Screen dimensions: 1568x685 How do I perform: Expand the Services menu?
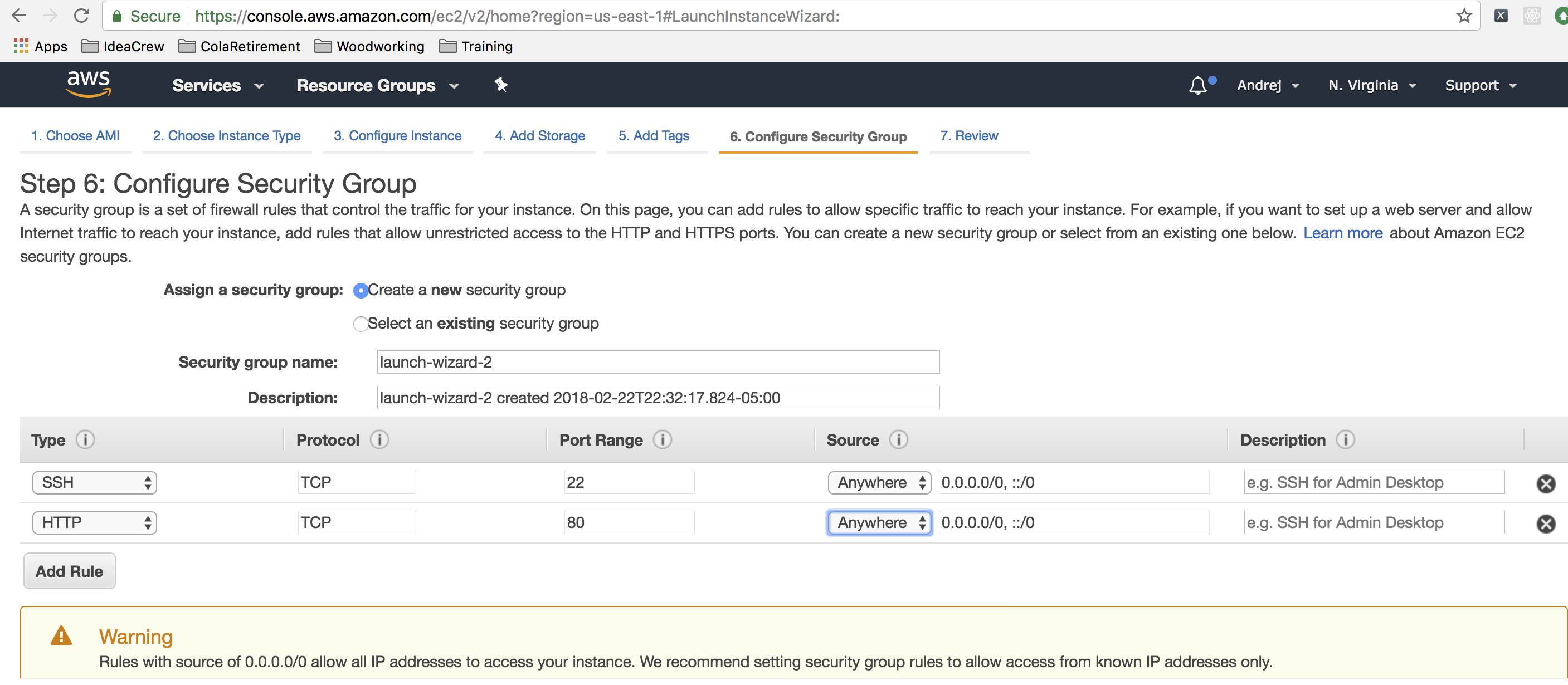click(217, 85)
